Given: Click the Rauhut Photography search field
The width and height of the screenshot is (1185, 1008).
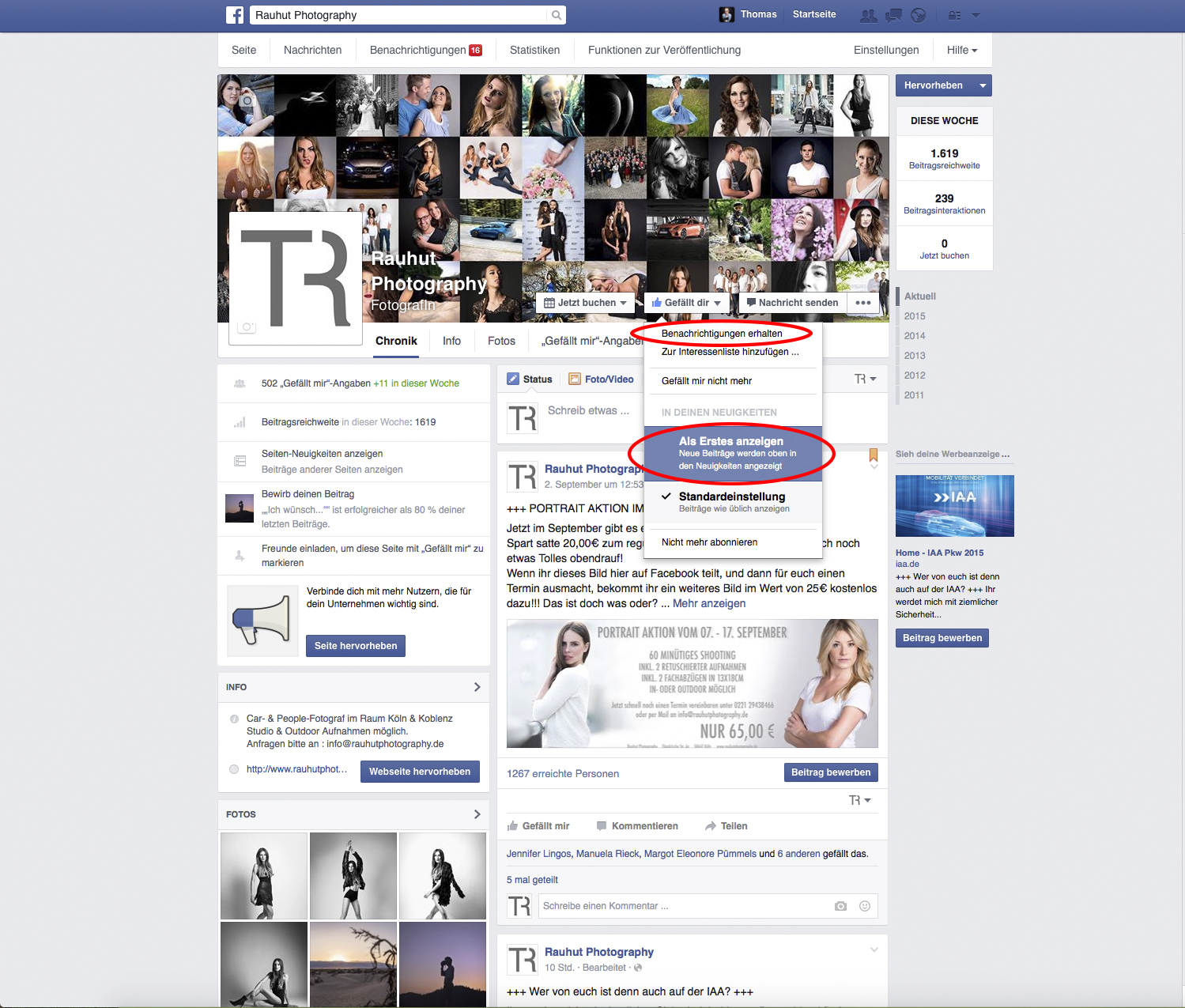Looking at the screenshot, I should [x=398, y=15].
